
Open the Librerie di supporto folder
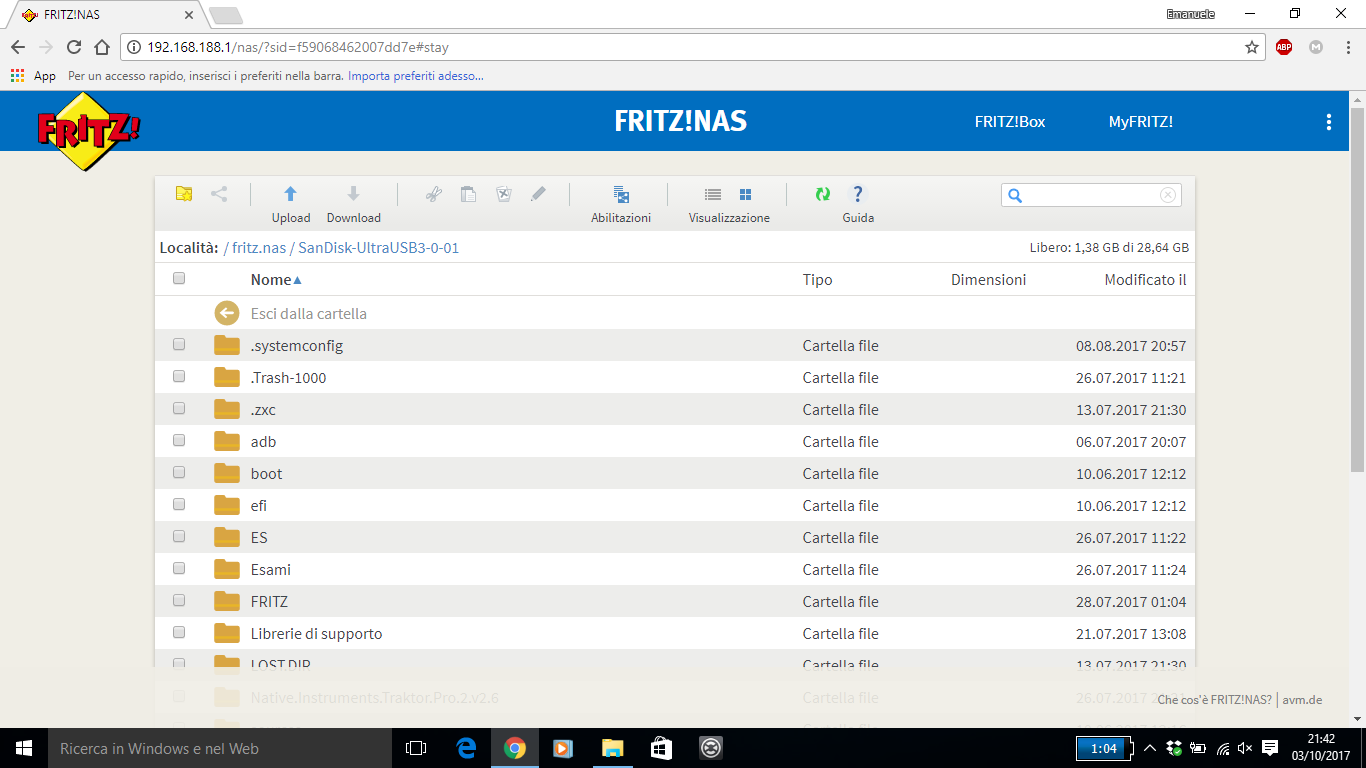(316, 634)
